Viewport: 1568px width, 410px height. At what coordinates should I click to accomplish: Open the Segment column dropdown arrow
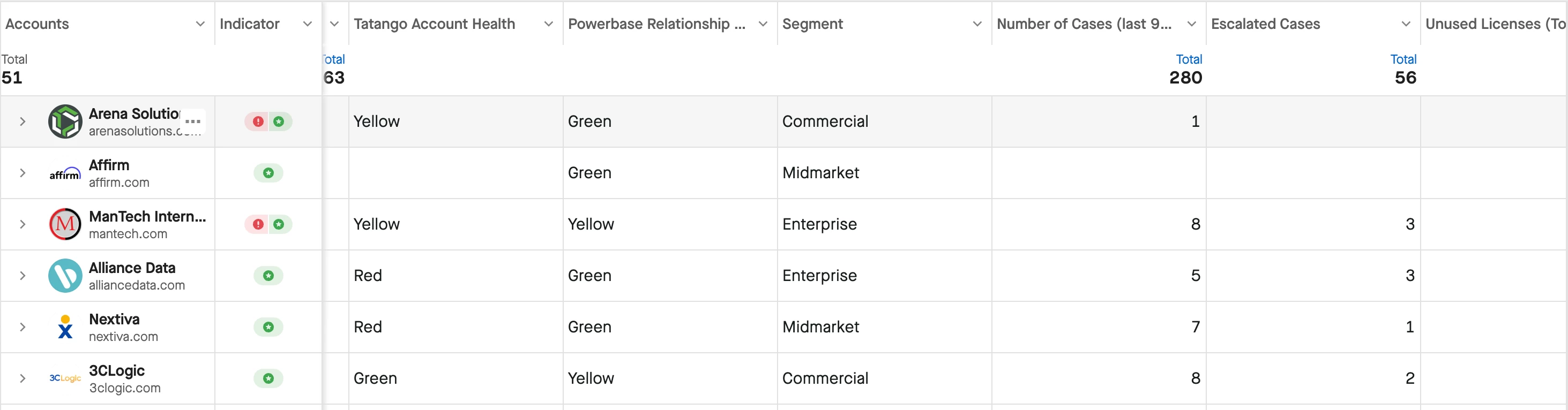(x=977, y=24)
